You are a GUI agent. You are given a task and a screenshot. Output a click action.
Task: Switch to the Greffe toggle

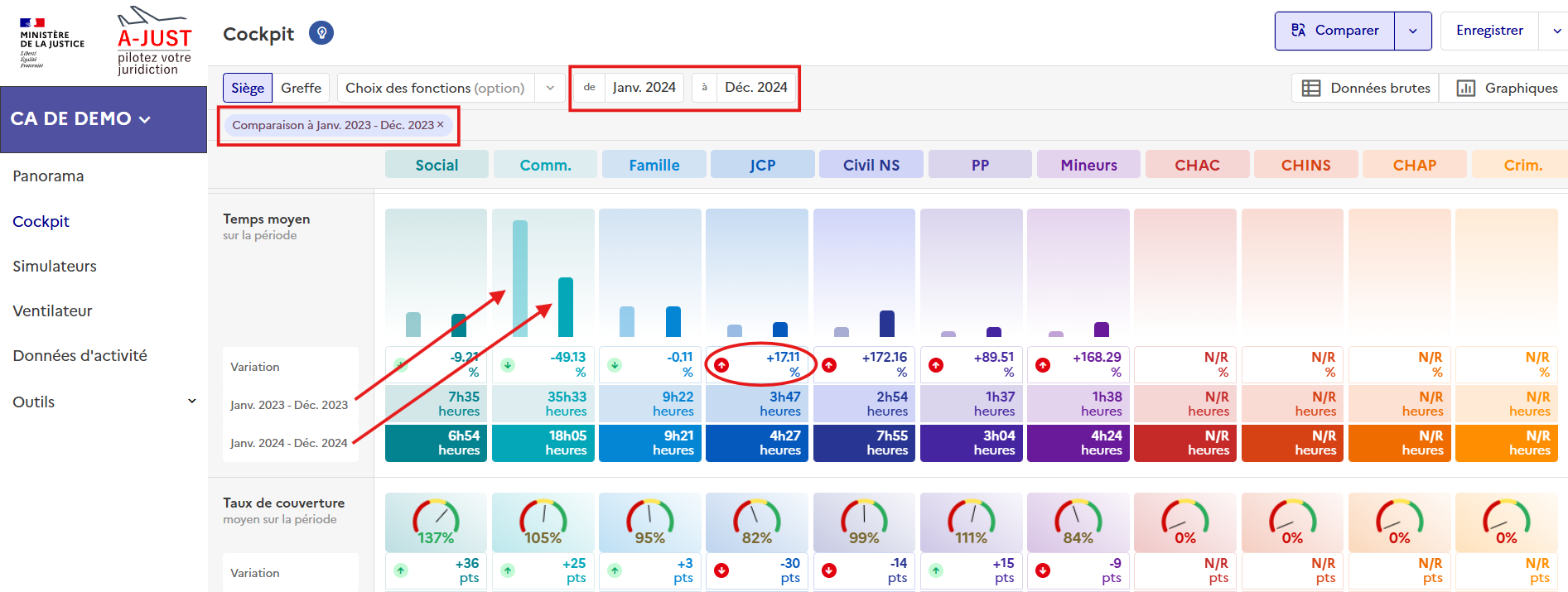(301, 88)
